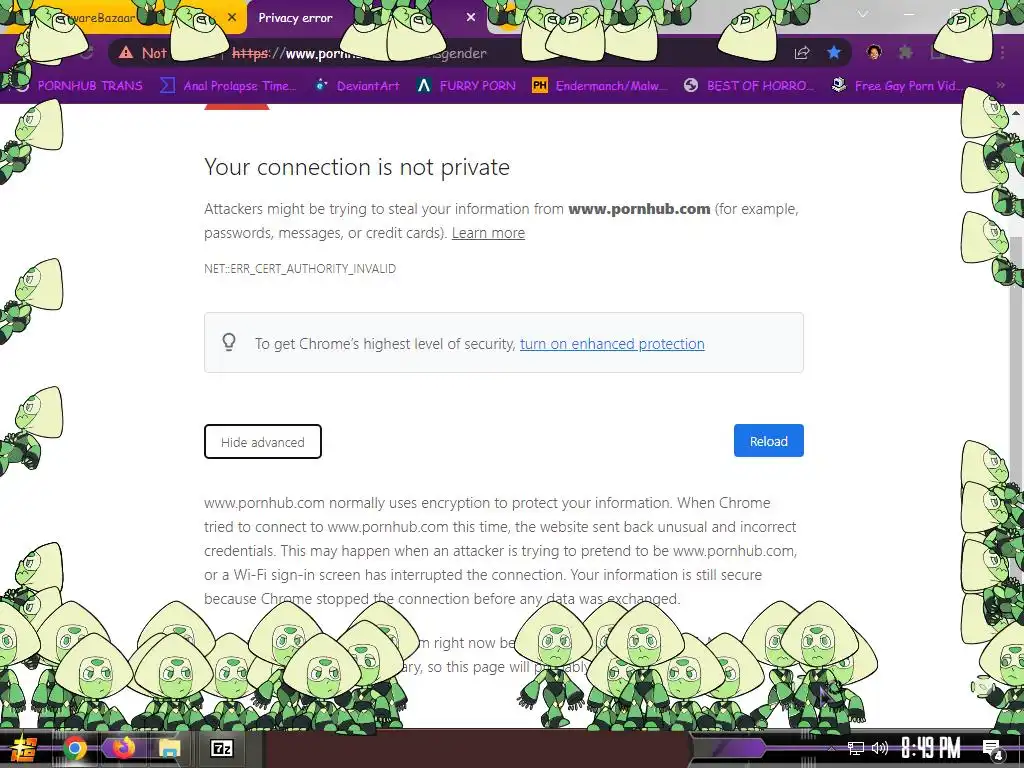Toggle the blue bookmark star
Image resolution: width=1024 pixels, height=768 pixels.
(x=834, y=53)
